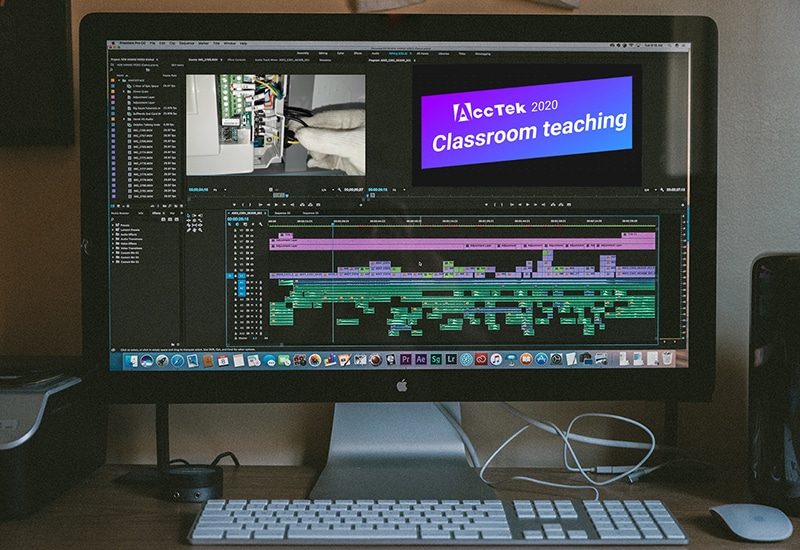Collapse the top bin in Project panel
Viewport: 800px width, 550px height.
(119, 80)
